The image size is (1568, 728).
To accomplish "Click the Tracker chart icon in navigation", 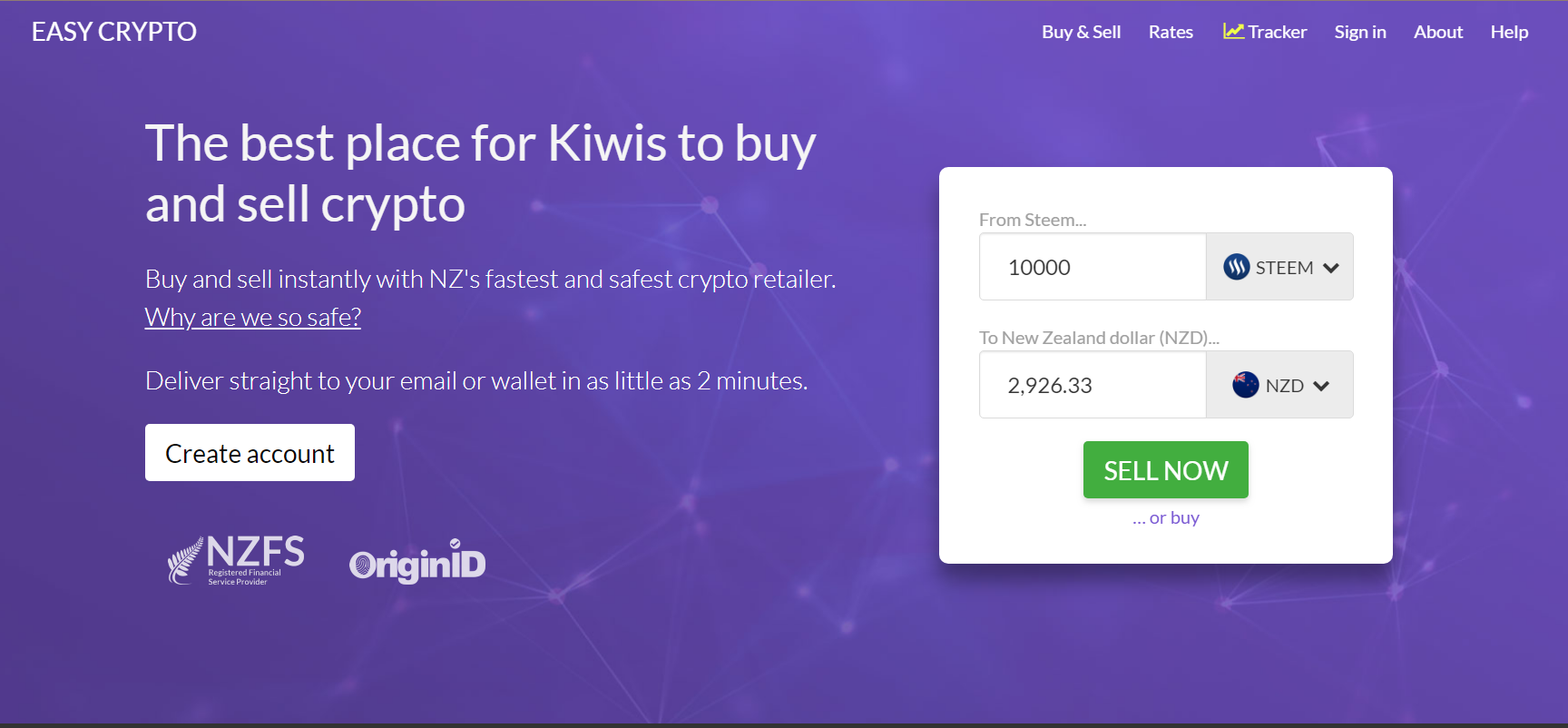I will [1233, 32].
